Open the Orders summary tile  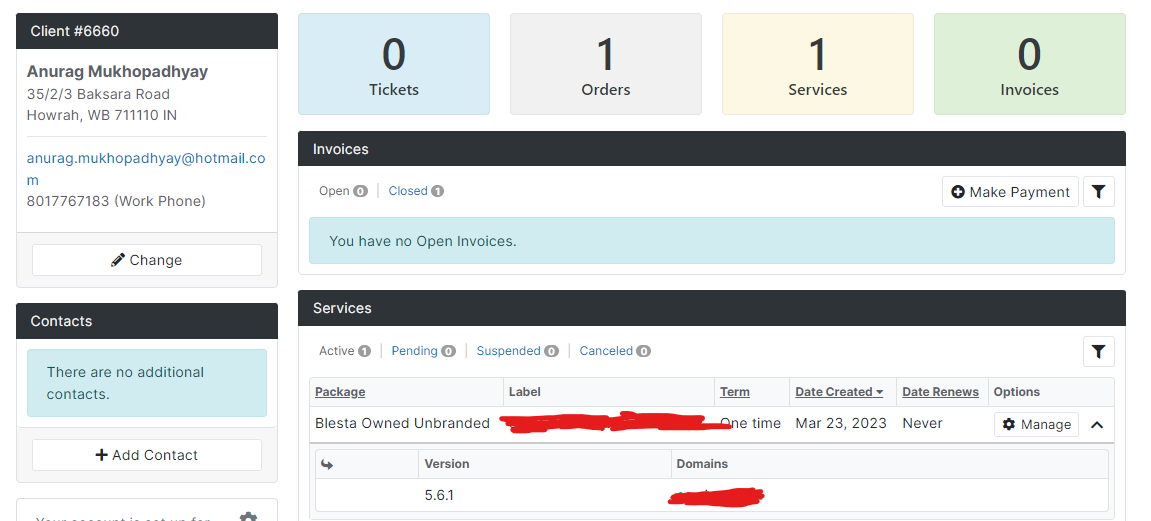pos(606,64)
